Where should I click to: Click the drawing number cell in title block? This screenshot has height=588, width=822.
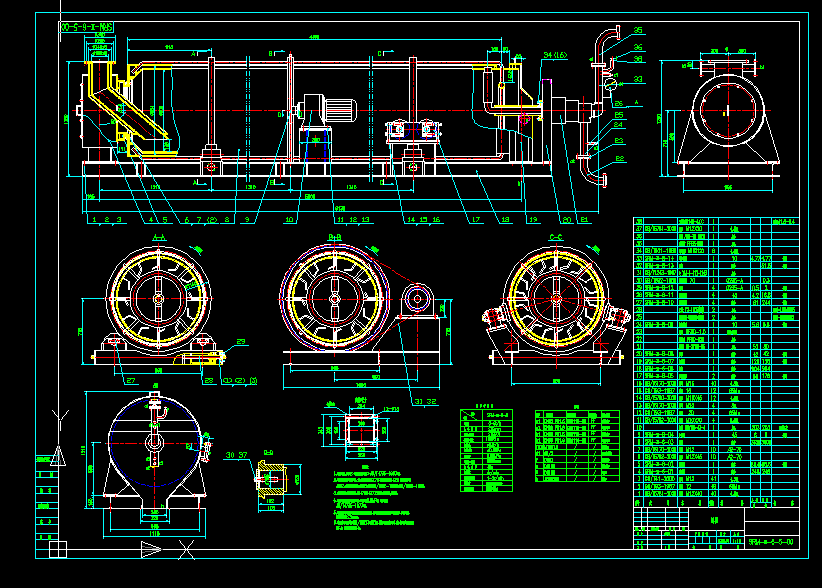coord(772,542)
